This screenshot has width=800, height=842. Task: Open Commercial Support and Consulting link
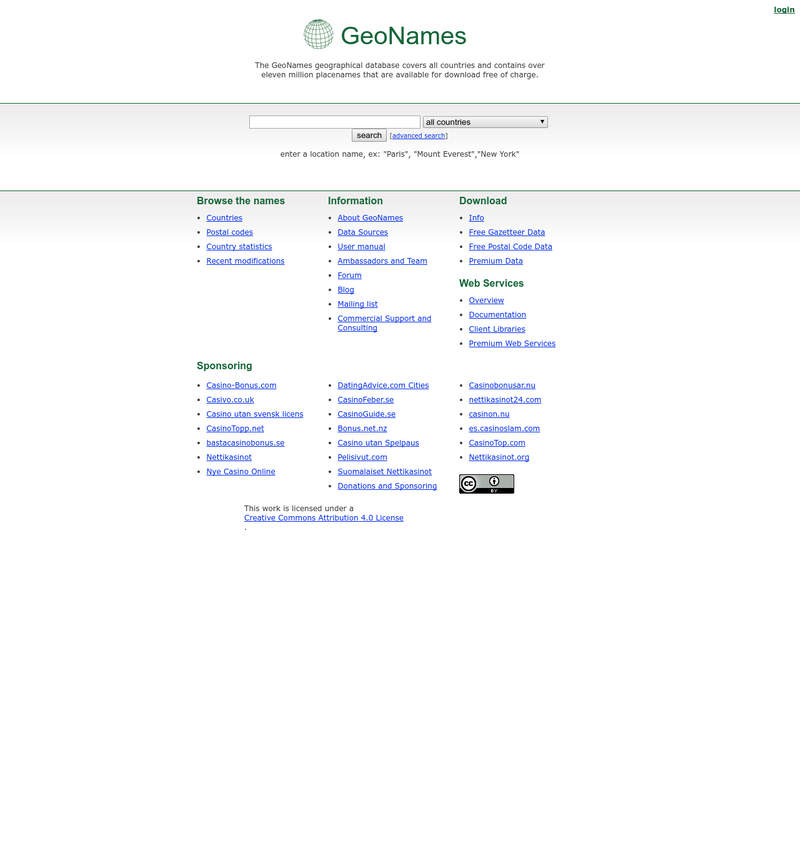(384, 323)
